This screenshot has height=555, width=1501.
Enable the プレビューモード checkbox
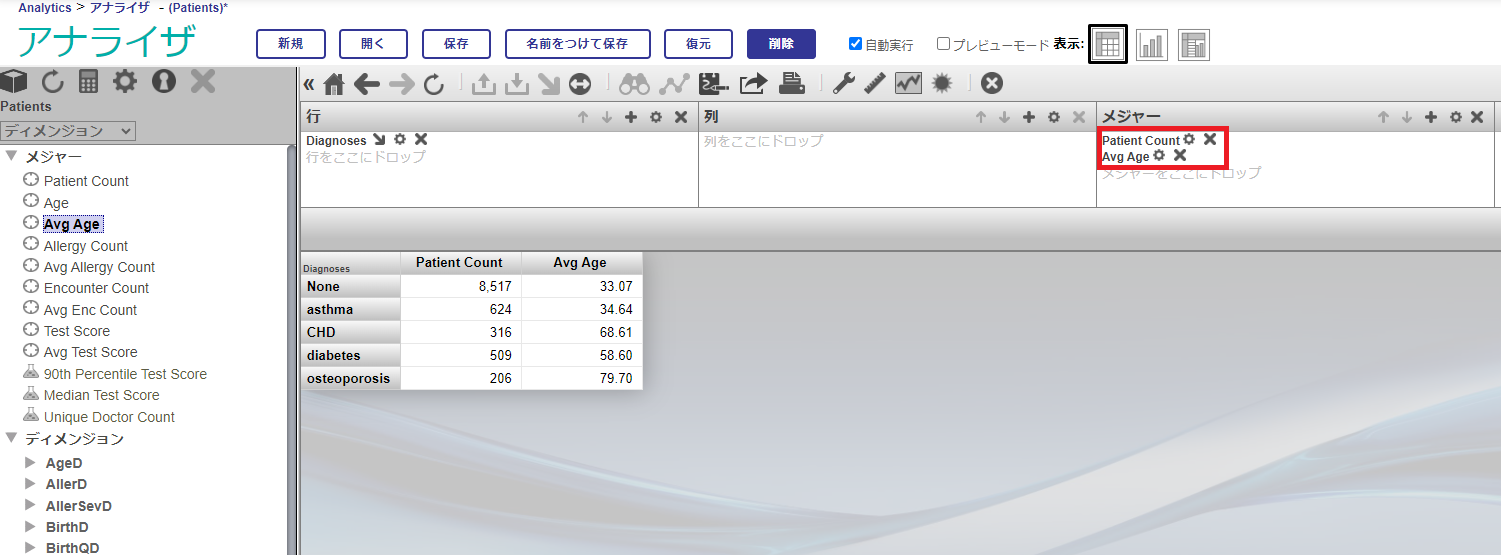coord(943,44)
